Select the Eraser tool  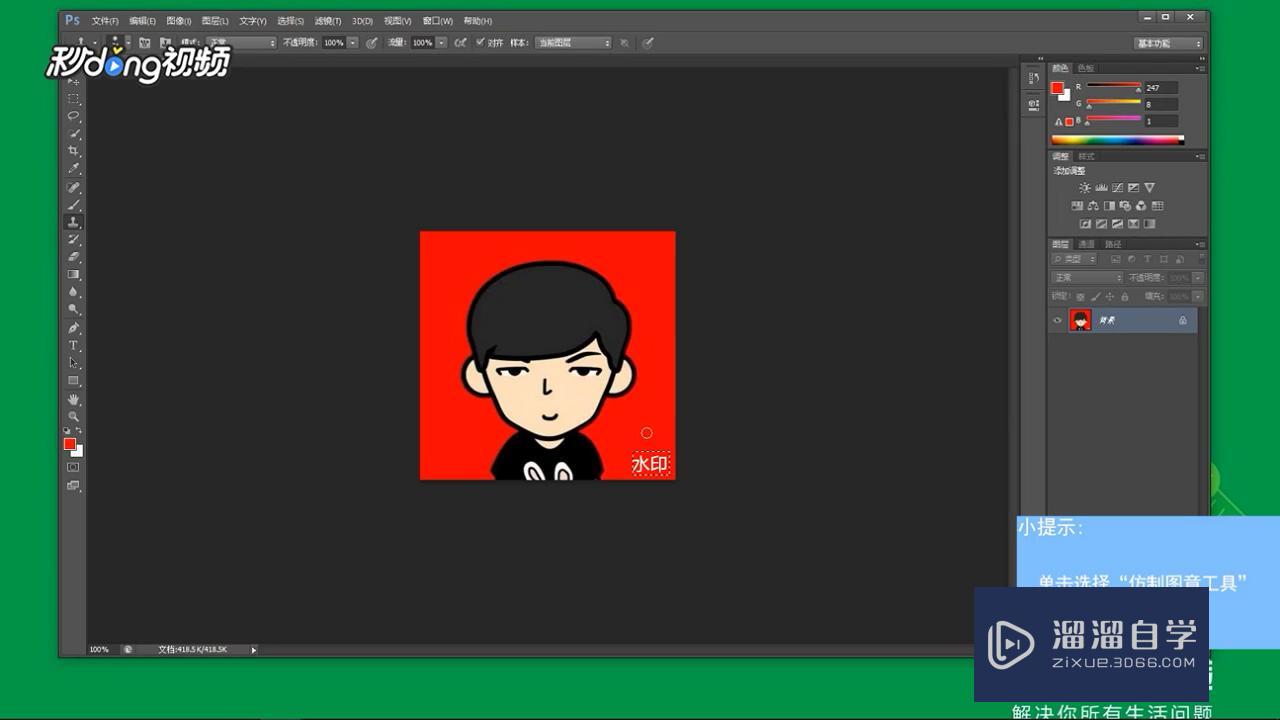click(73, 256)
